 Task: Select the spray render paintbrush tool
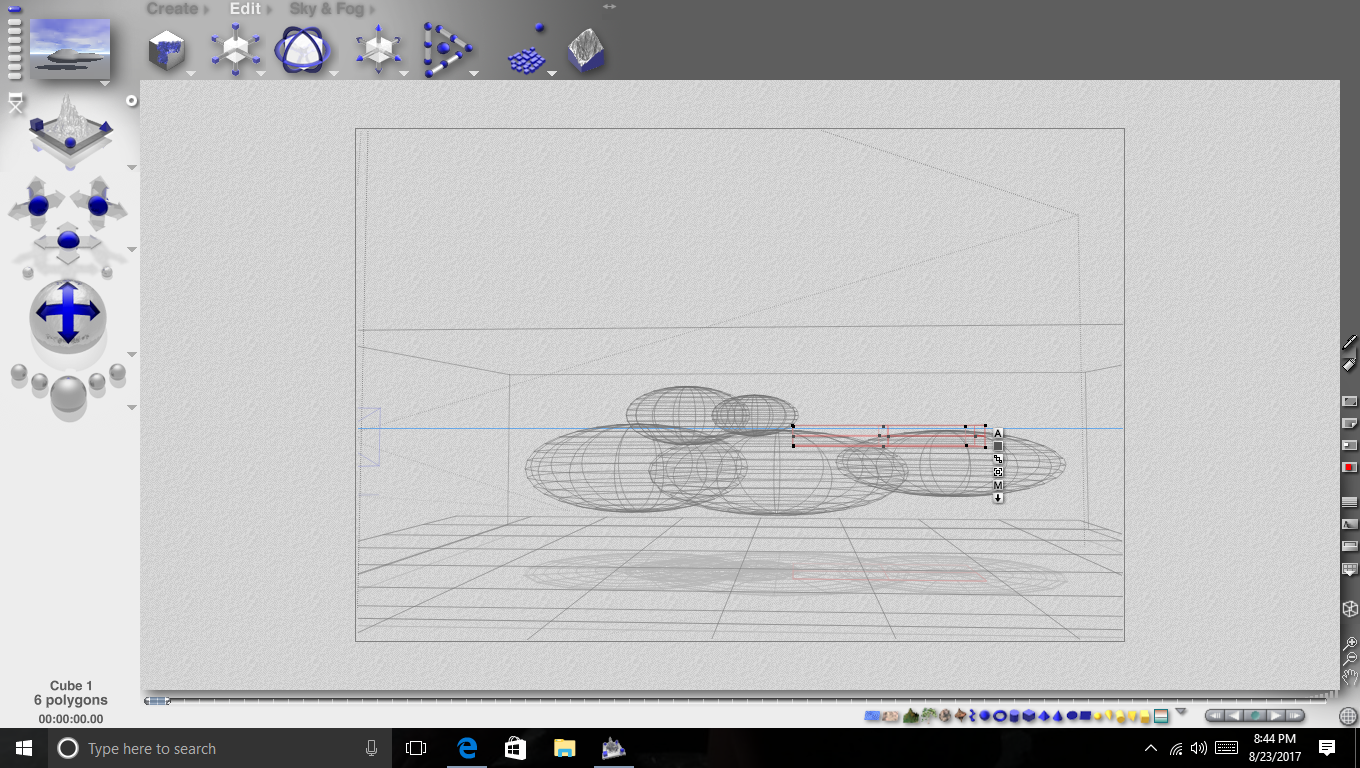pyautogui.click(x=1350, y=343)
